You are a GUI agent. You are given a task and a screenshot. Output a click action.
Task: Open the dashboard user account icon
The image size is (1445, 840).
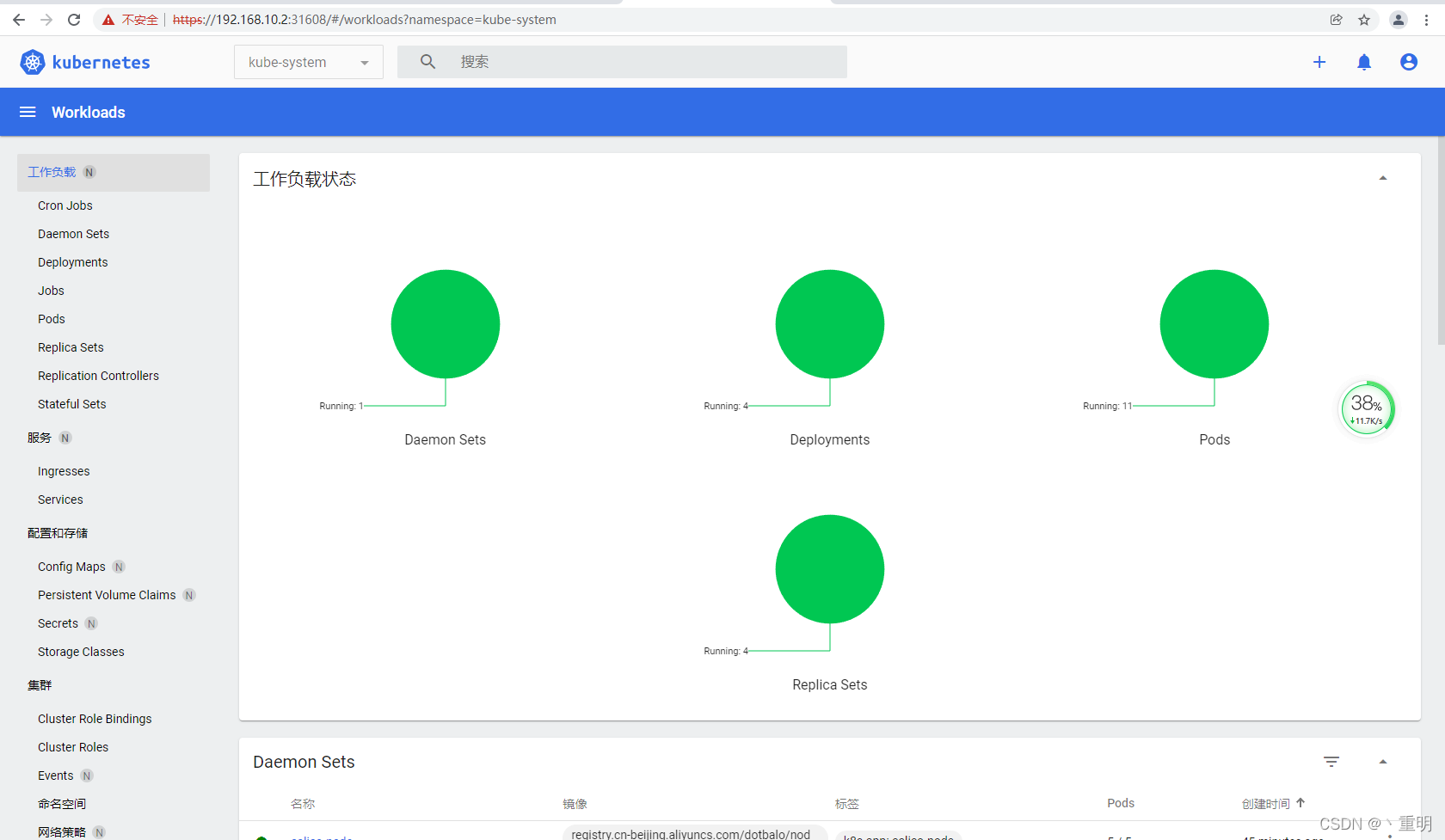1409,62
